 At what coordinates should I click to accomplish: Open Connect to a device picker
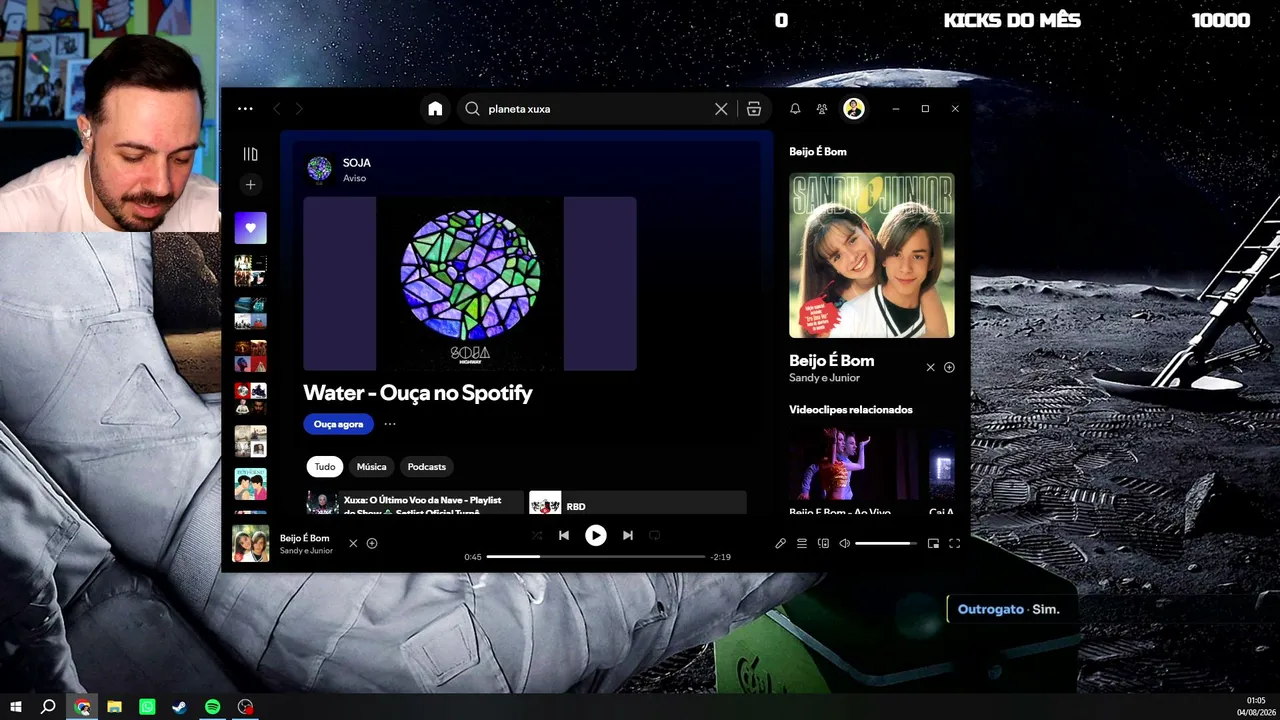tap(823, 543)
